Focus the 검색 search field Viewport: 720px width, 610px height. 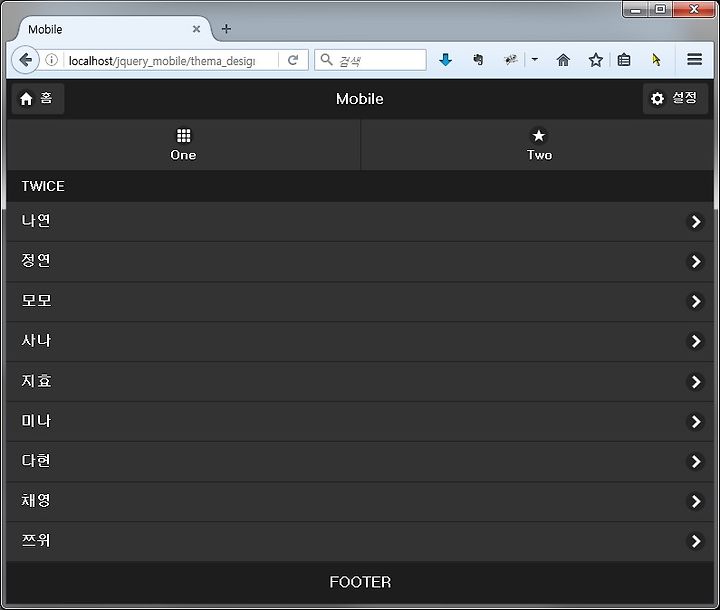coord(370,60)
